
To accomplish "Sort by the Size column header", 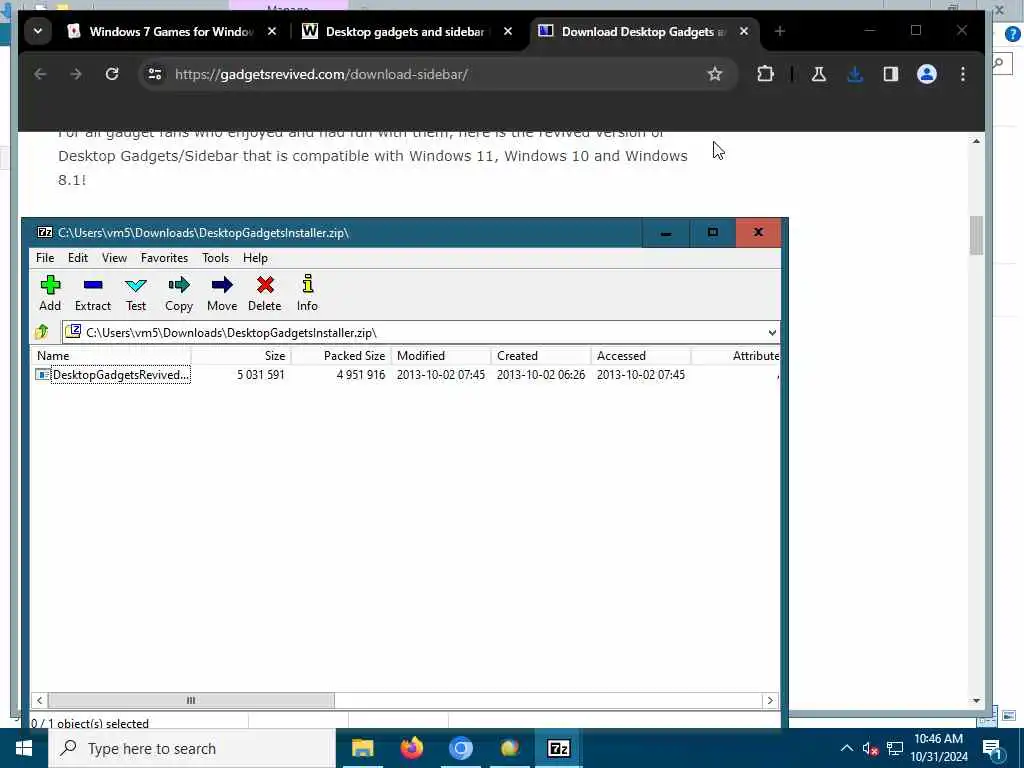I will click(241, 356).
